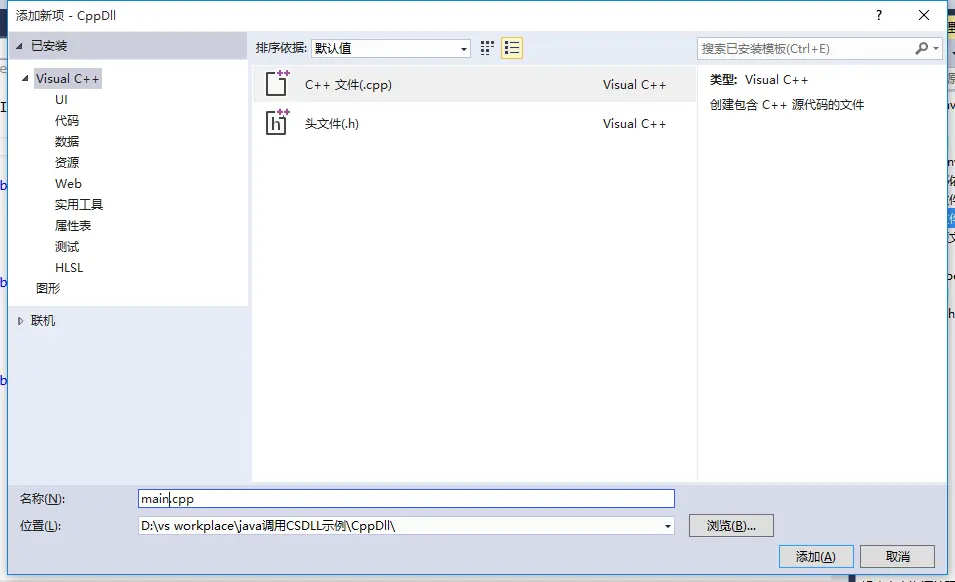Open the 排序依据 默认值 dropdown

(x=390, y=48)
